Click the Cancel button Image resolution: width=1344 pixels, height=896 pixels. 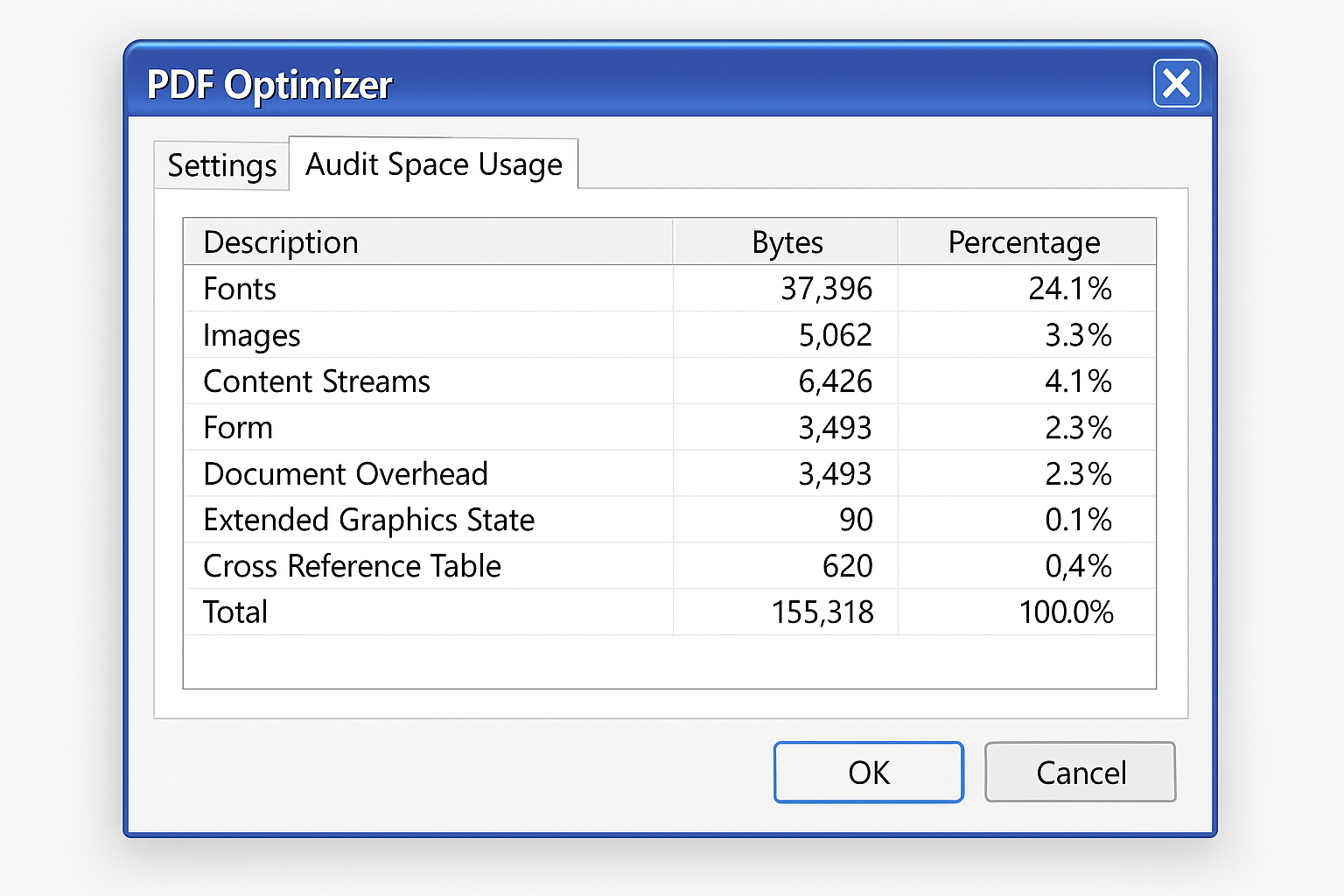click(x=1080, y=773)
